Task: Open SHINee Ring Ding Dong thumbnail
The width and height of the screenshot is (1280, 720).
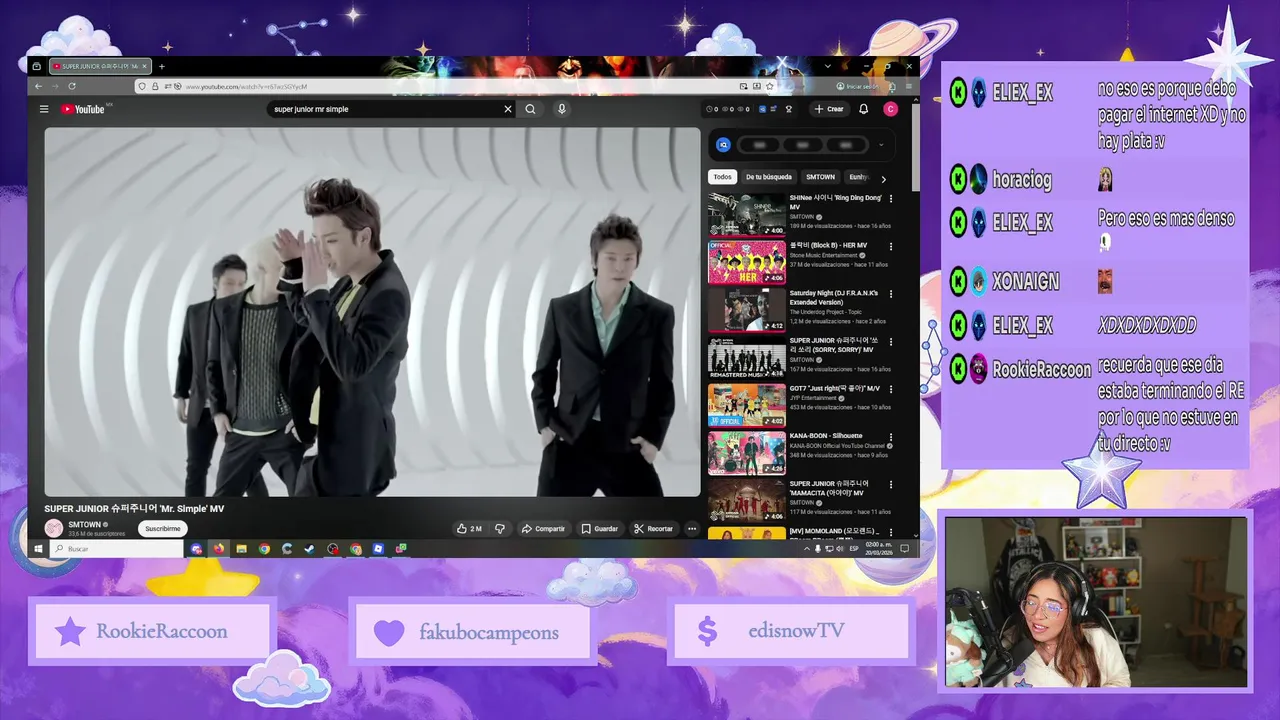Action: pyautogui.click(x=747, y=214)
